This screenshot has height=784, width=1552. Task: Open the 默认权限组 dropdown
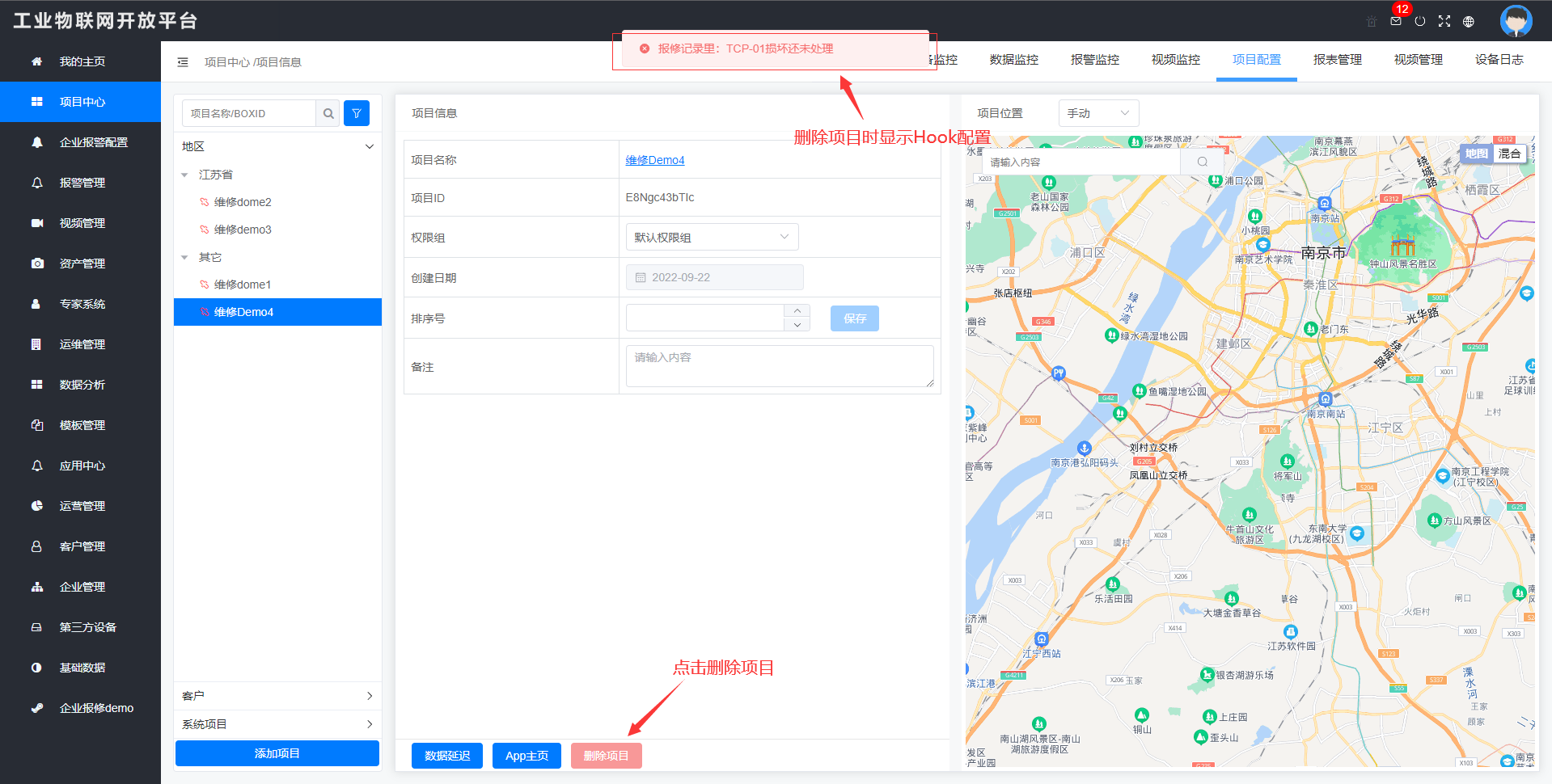(x=712, y=238)
